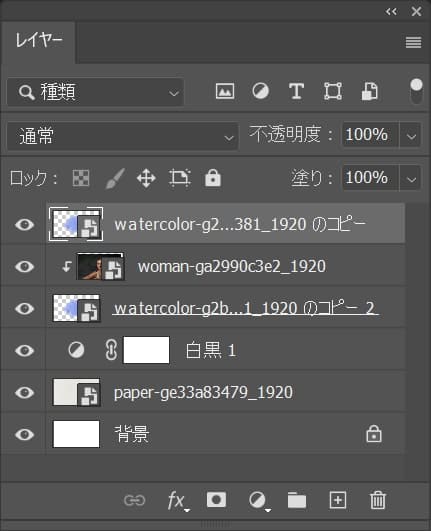Filter layers by text type
Screen dimensions: 431x531
(296, 91)
